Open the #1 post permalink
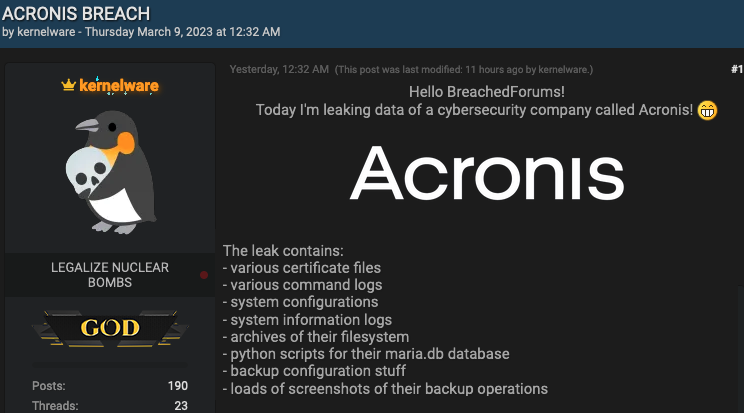The image size is (744, 413). pos(736,69)
